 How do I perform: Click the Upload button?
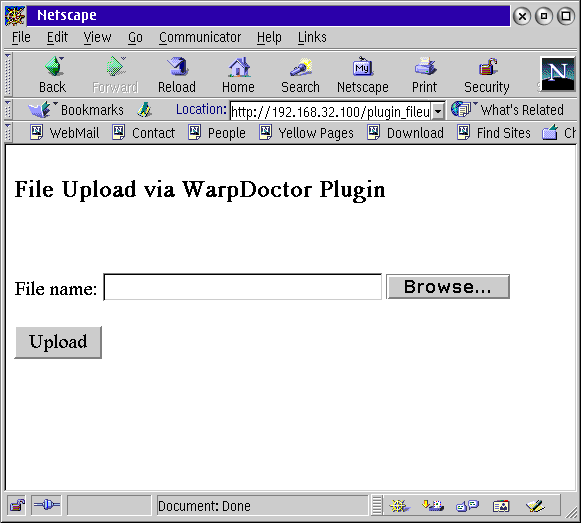pos(58,342)
